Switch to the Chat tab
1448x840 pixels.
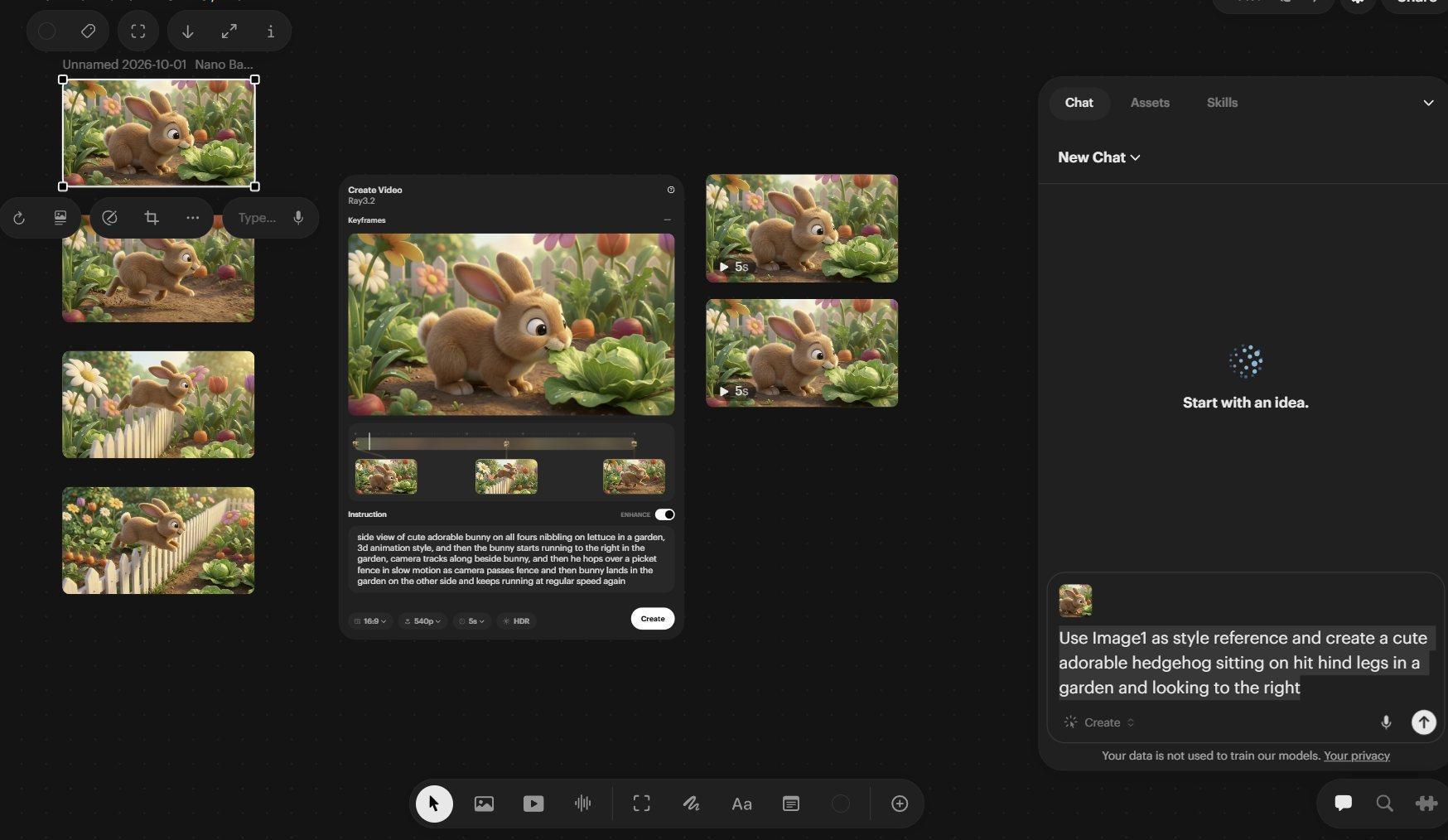tap(1079, 103)
